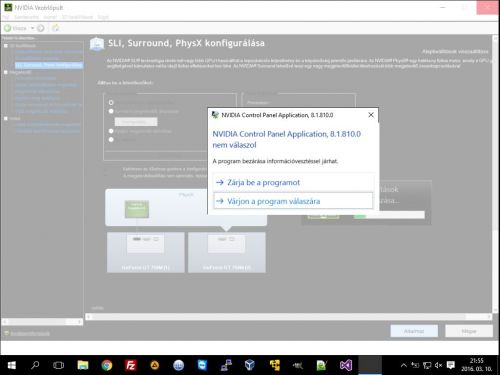Click the Konfigurálás button under Surround option

click(x=136, y=122)
